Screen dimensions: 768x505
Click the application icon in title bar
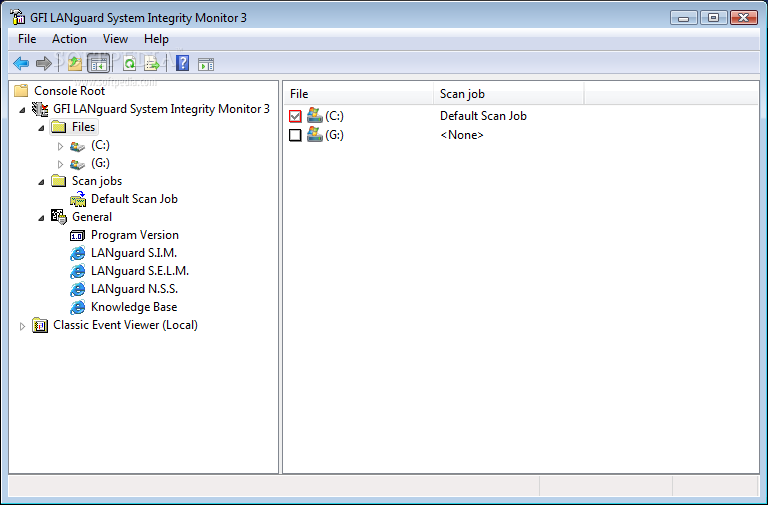[17, 17]
